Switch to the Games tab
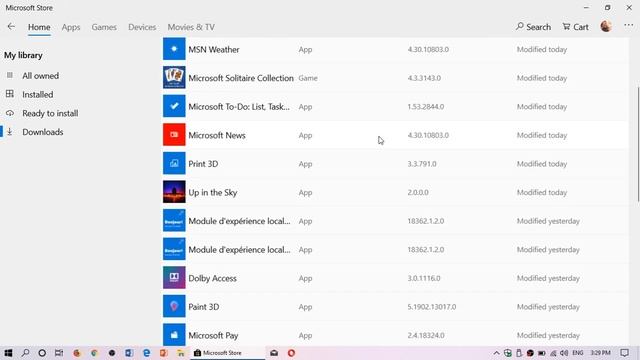The image size is (640, 360). (x=104, y=27)
